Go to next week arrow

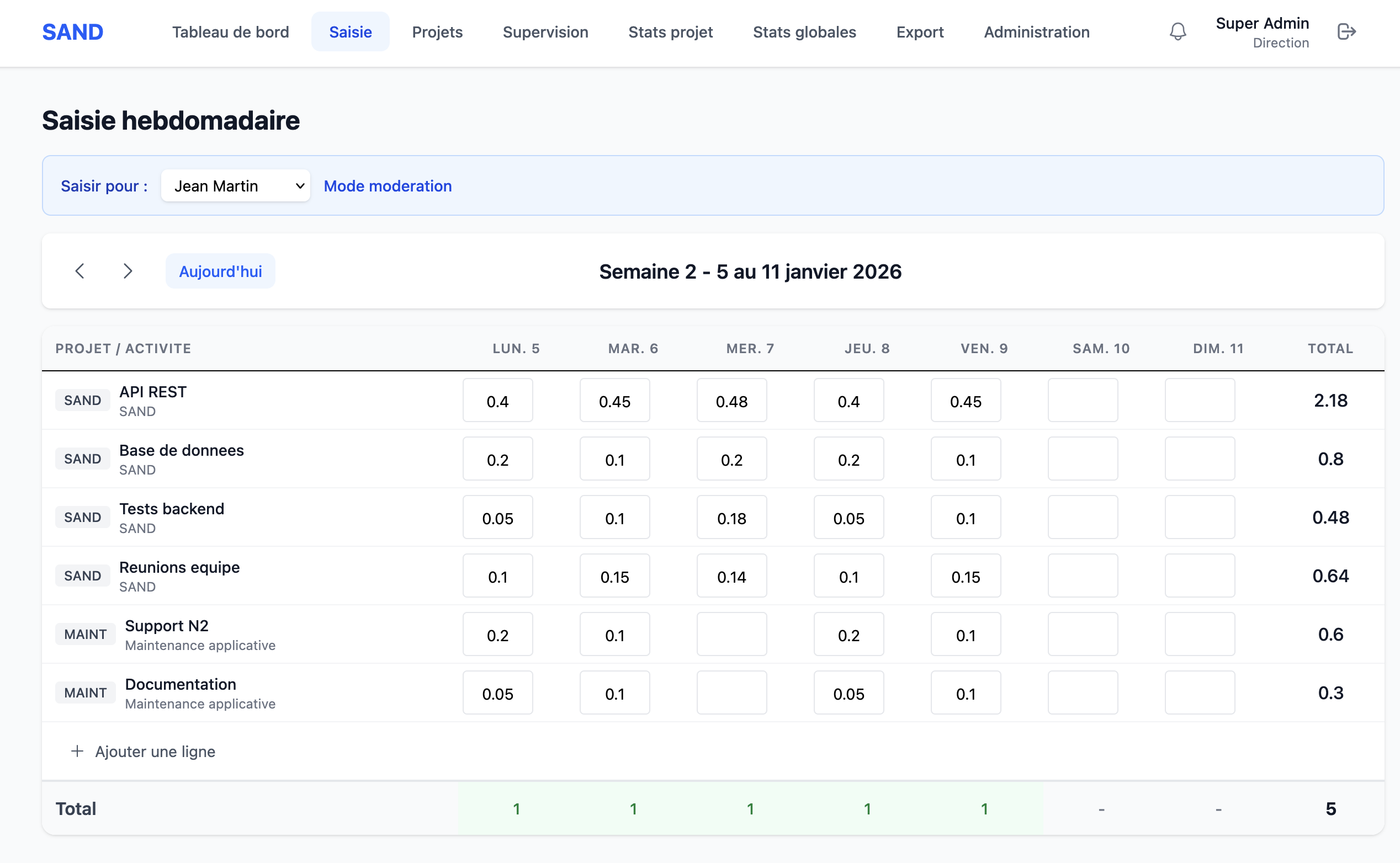128,271
